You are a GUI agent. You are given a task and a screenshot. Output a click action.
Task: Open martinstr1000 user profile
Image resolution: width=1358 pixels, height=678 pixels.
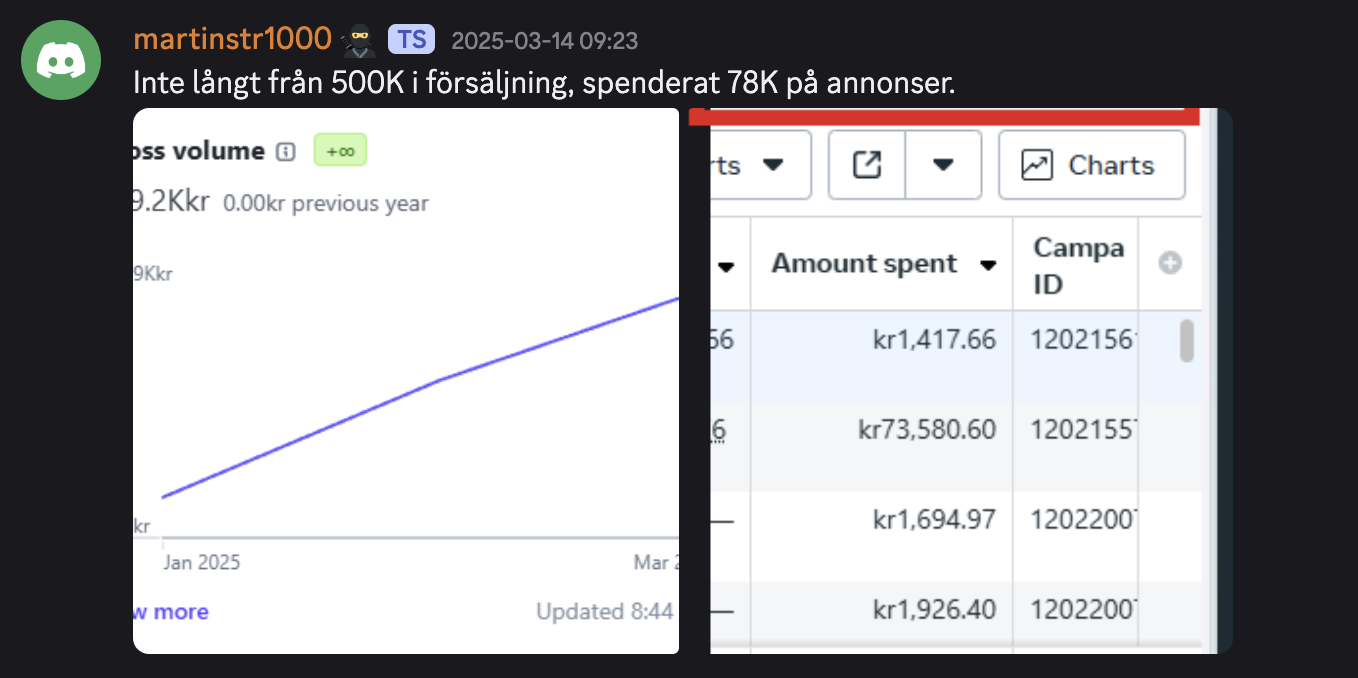pos(232,39)
